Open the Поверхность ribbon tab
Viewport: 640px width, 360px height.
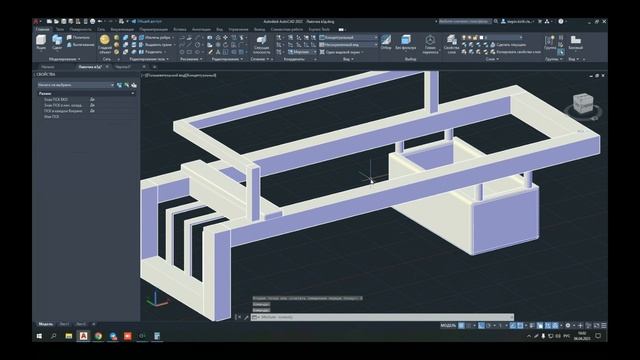(80, 29)
